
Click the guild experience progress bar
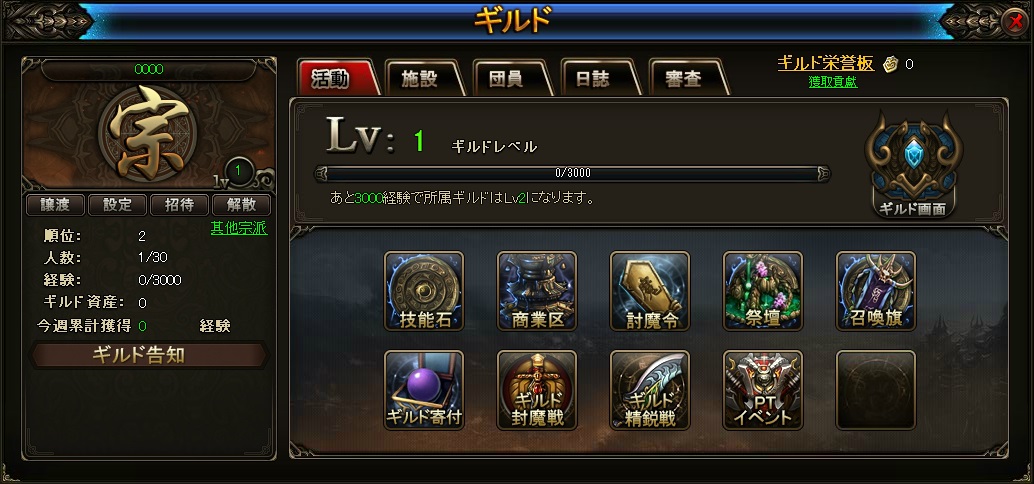coord(572,173)
